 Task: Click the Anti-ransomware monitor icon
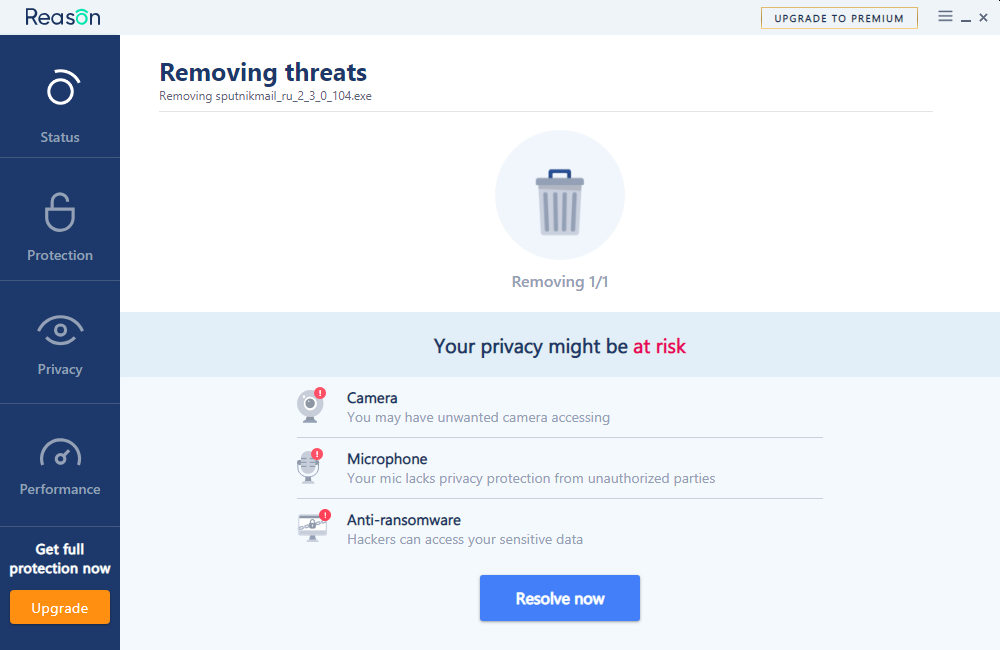(312, 526)
